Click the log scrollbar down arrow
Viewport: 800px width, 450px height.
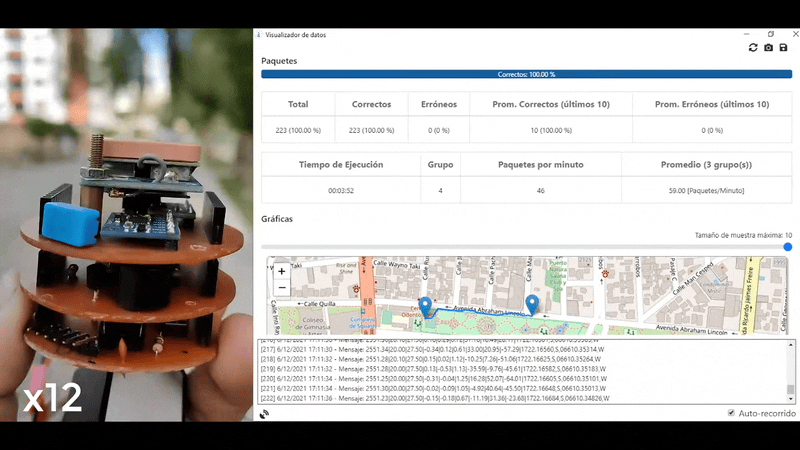click(x=790, y=399)
